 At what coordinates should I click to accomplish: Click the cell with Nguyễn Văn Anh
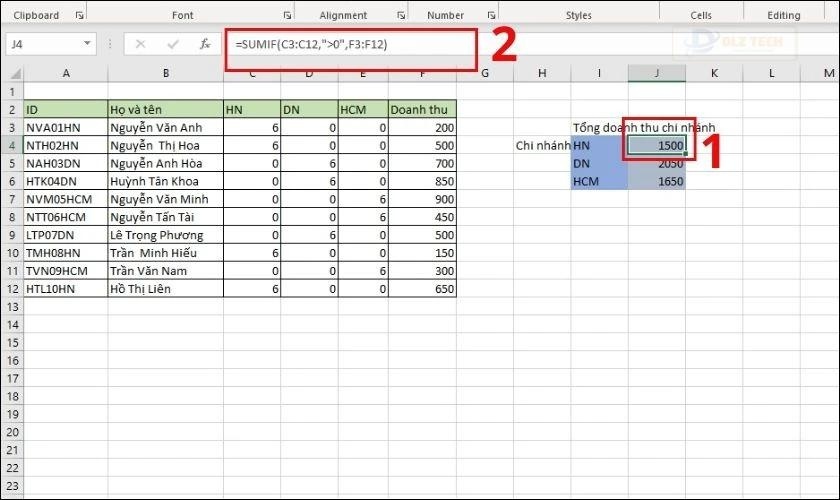tap(164, 127)
